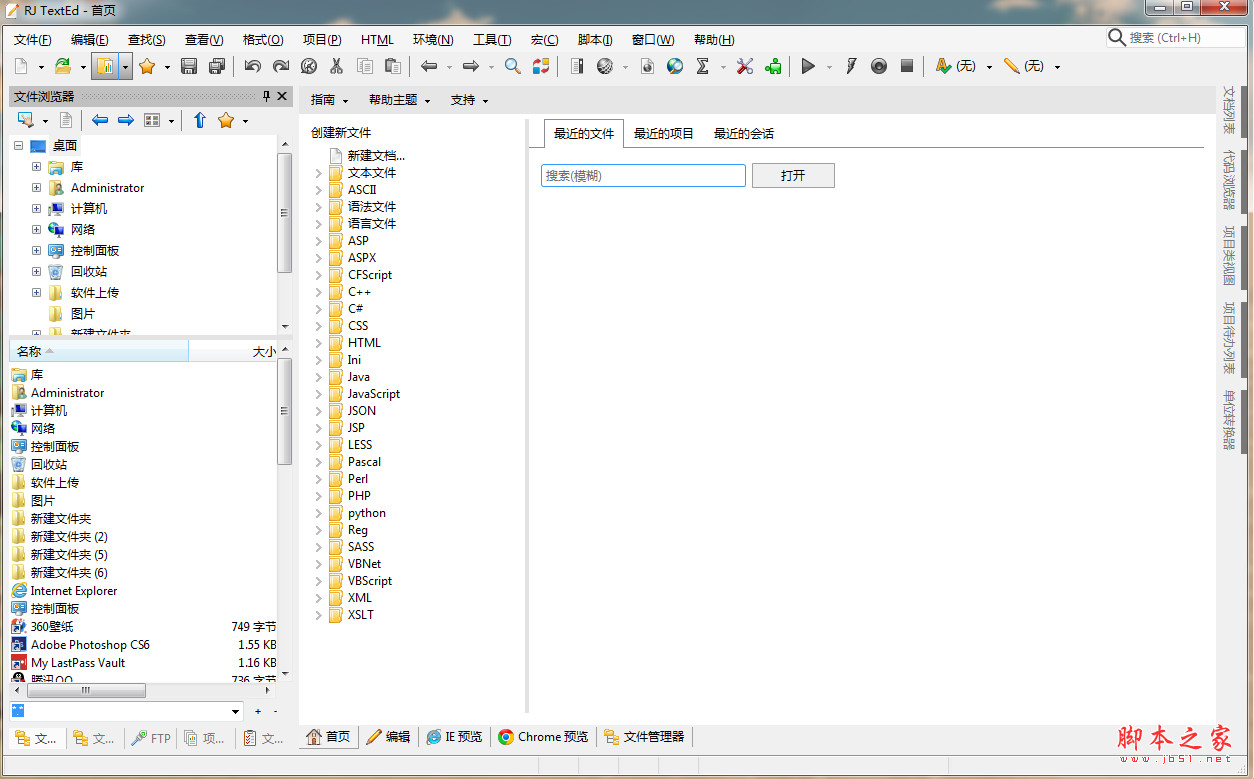Image resolution: width=1254 pixels, height=779 pixels.
Task: Switch to Chrome 预览 at the bottom
Action: 542,736
